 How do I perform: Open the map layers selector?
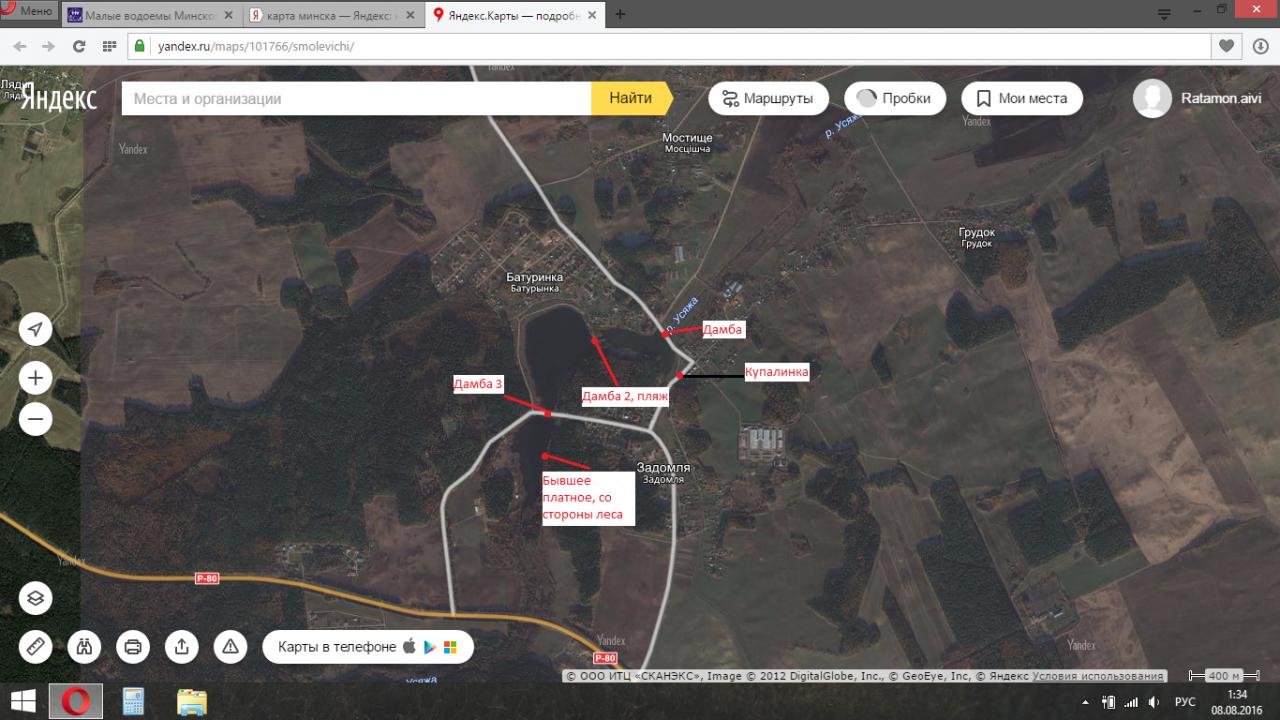click(35, 598)
